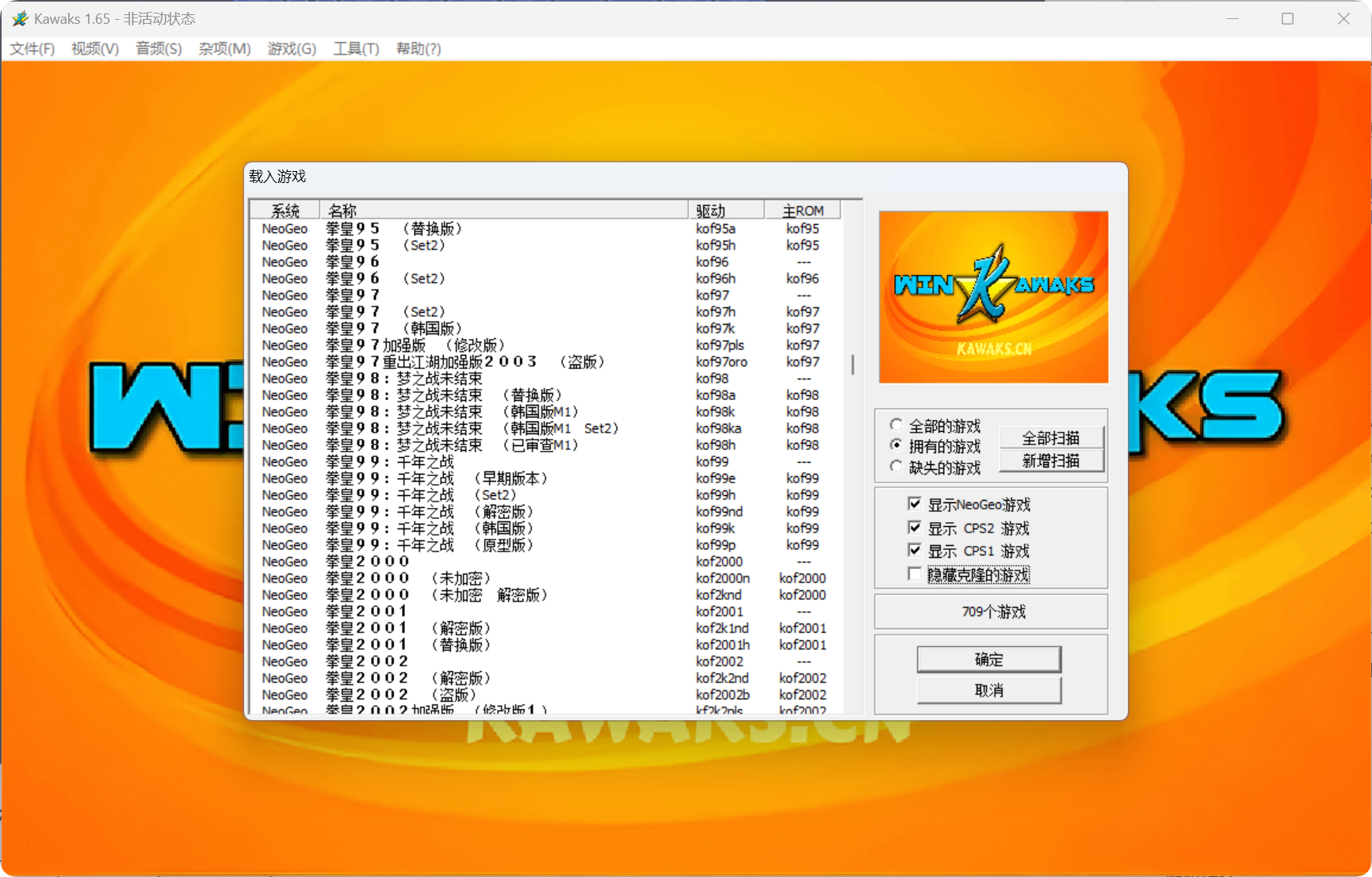
Task: Select the game row with driver kof97pls
Action: click(545, 345)
